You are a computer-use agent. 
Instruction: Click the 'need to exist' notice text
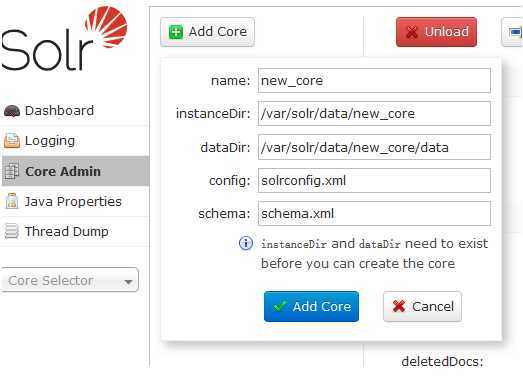coord(446,244)
